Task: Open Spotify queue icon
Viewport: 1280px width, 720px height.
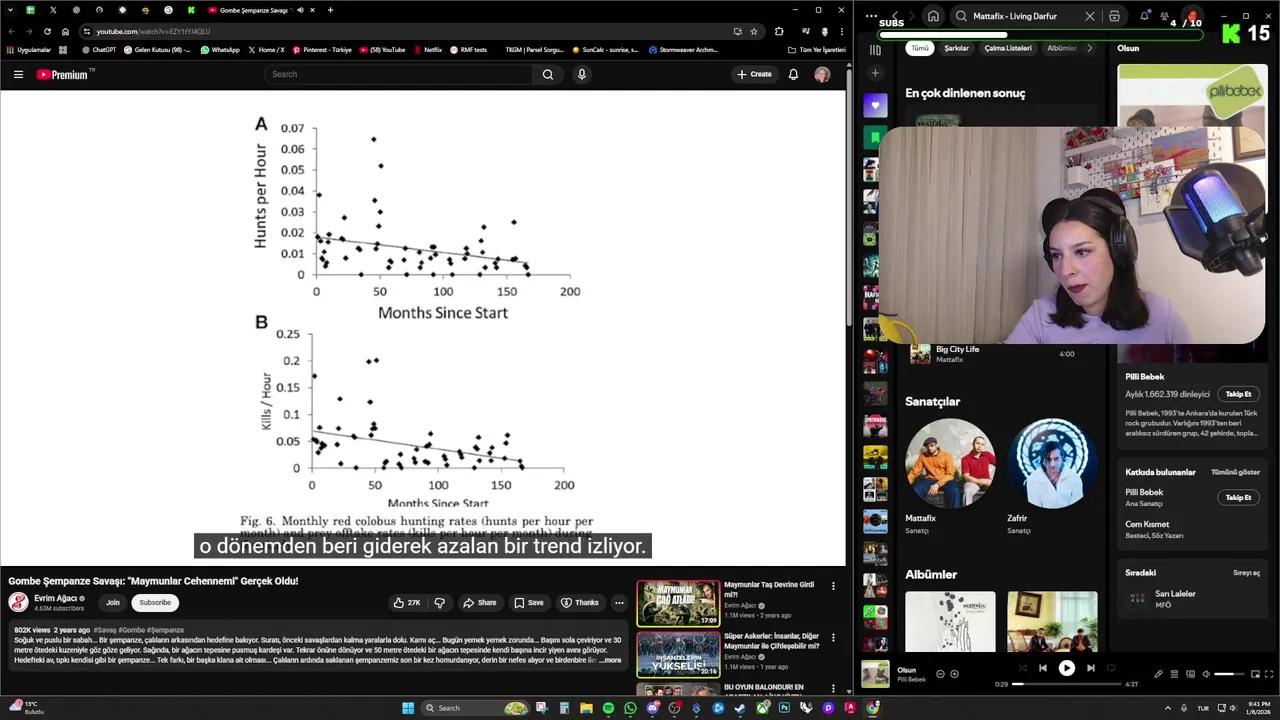Action: [1175, 674]
